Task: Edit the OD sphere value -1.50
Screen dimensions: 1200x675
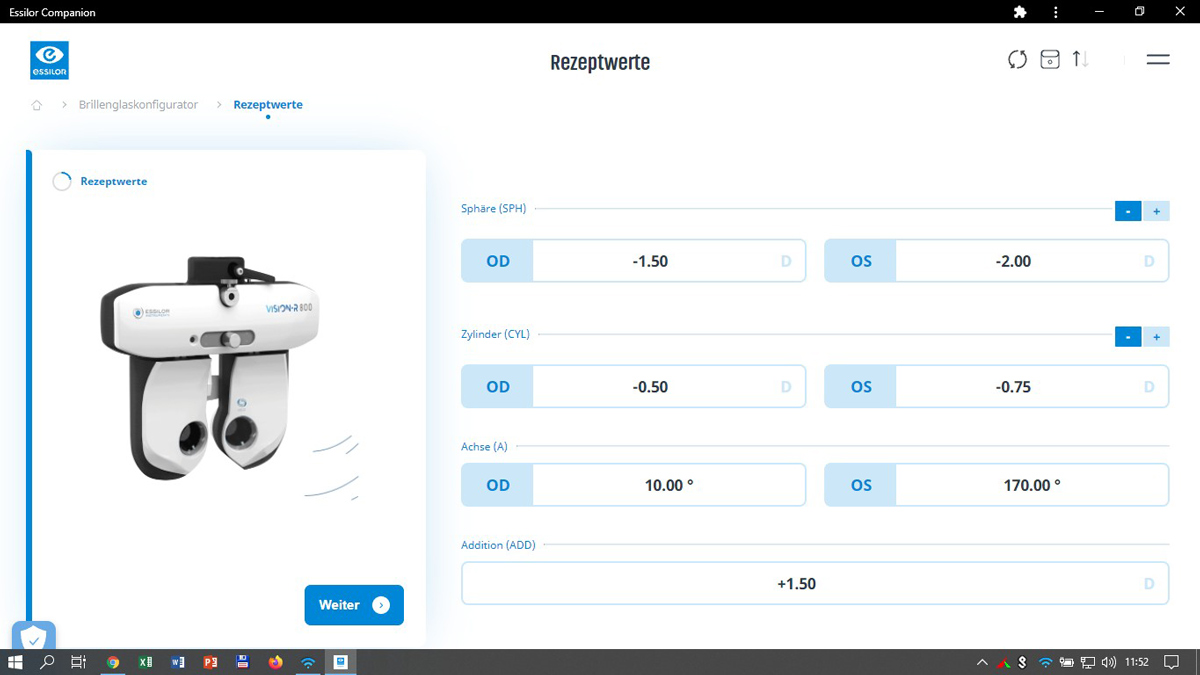Action: [x=650, y=261]
